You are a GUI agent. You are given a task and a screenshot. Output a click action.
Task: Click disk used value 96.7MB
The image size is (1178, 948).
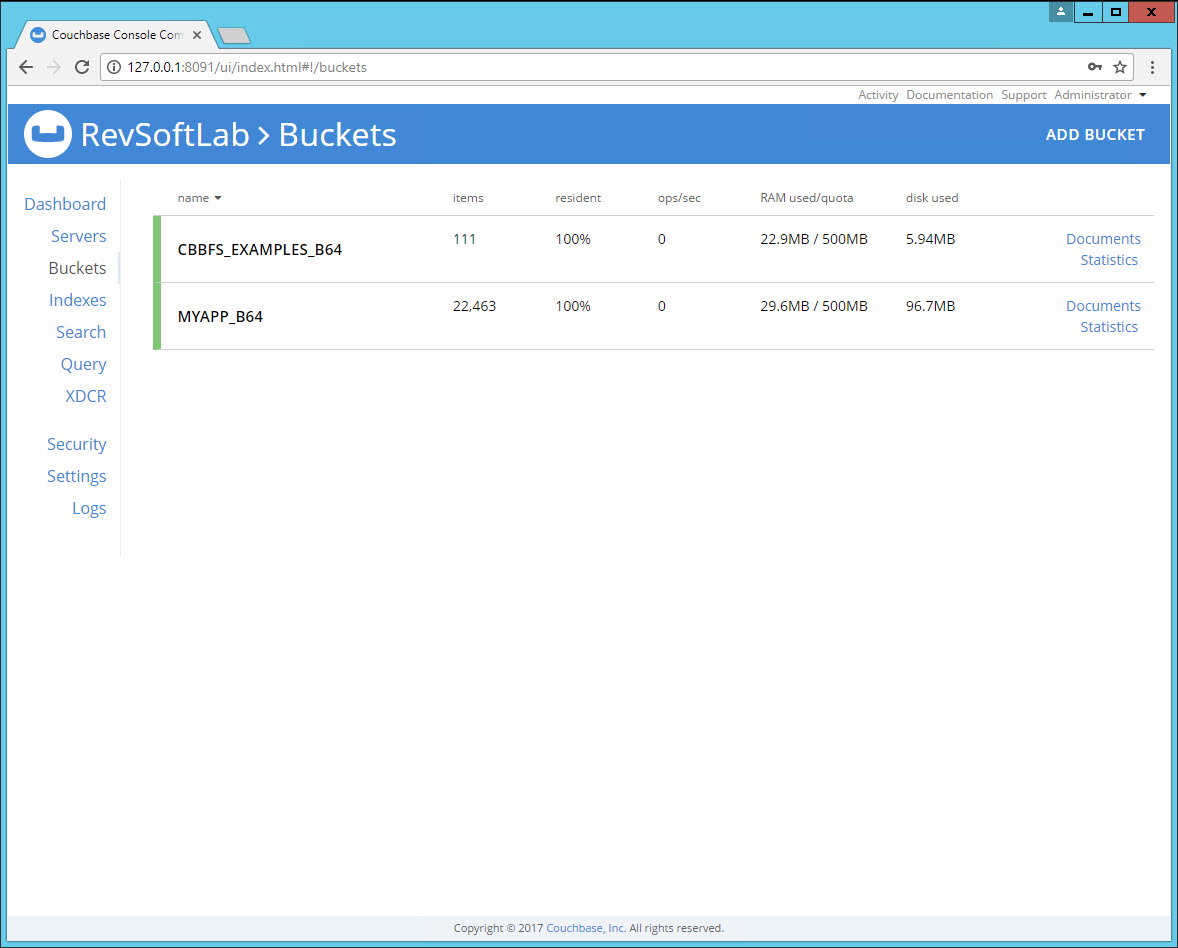click(x=930, y=306)
